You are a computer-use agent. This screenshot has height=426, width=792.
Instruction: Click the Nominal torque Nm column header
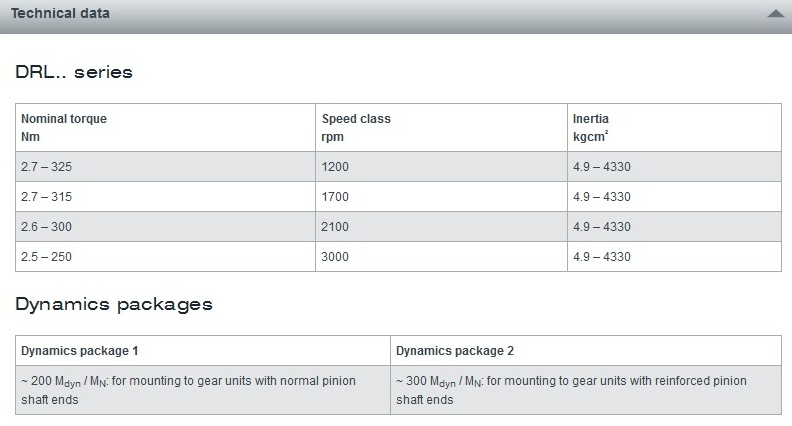(165, 128)
